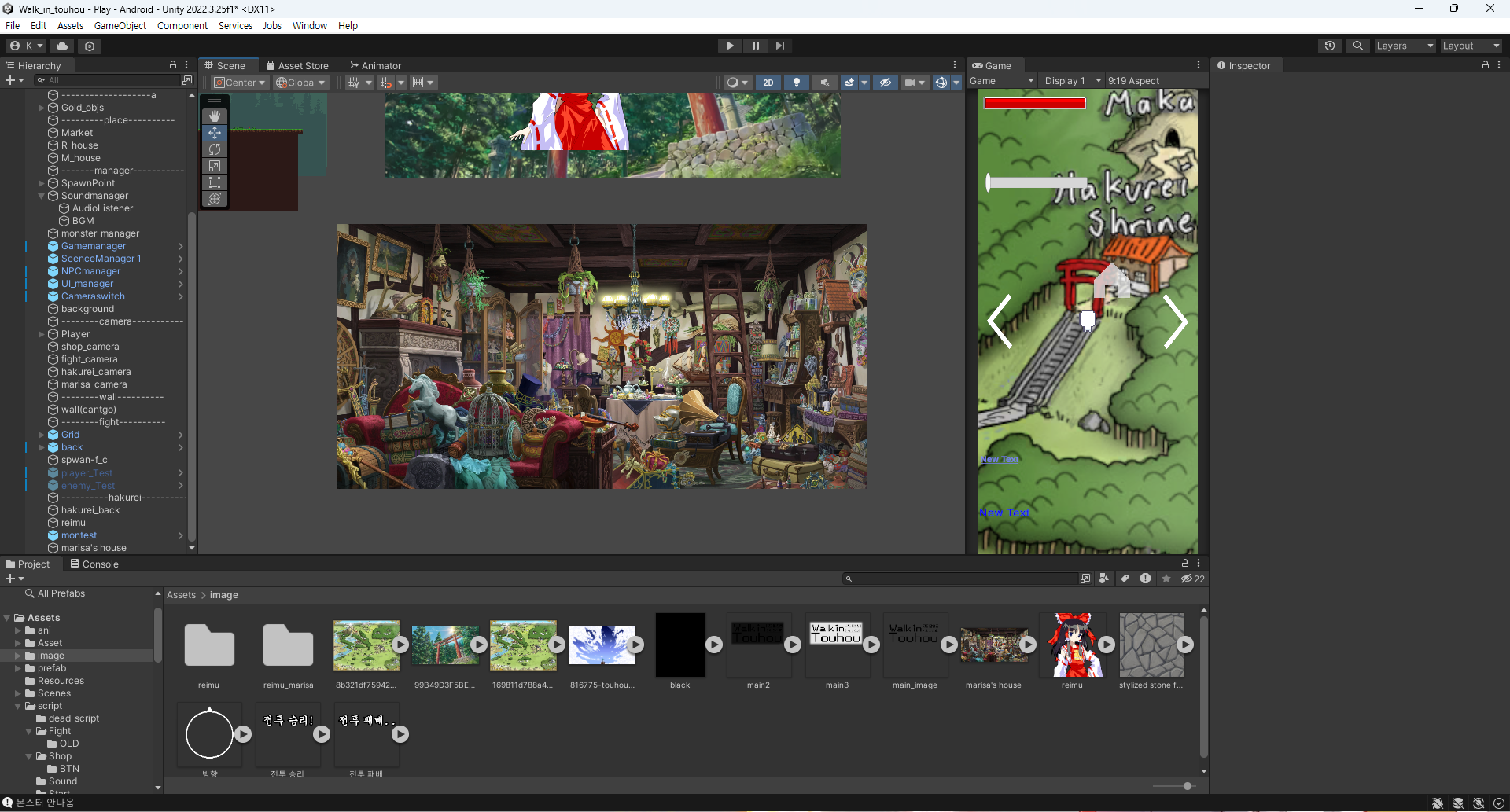The width and height of the screenshot is (1510, 812).
Task: Open search by label filter in Project
Action: click(1125, 579)
